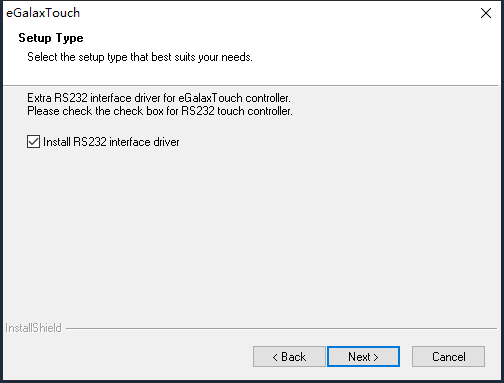Click the eGalaxTouch window title text
This screenshot has height=383, width=504.
click(43, 13)
